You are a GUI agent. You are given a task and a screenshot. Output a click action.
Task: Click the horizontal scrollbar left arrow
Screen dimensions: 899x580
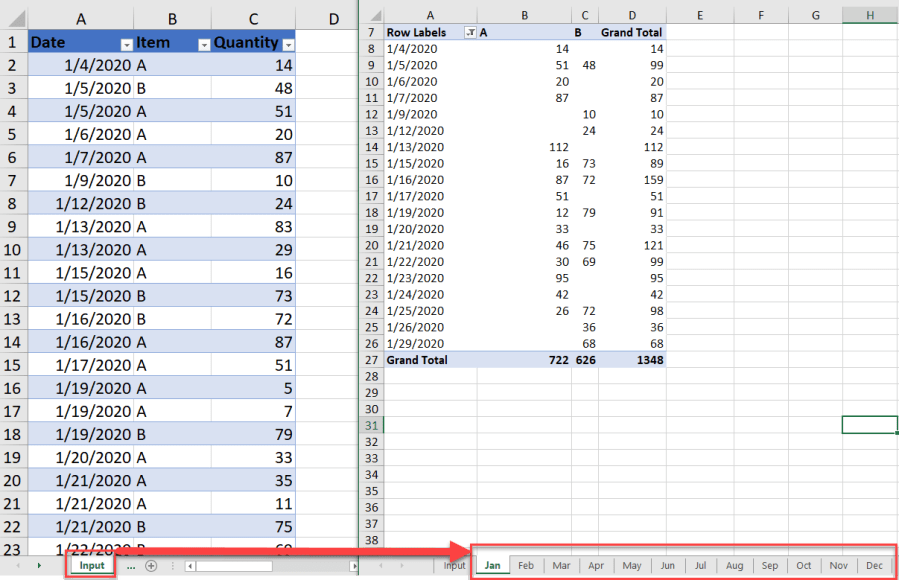[190, 566]
